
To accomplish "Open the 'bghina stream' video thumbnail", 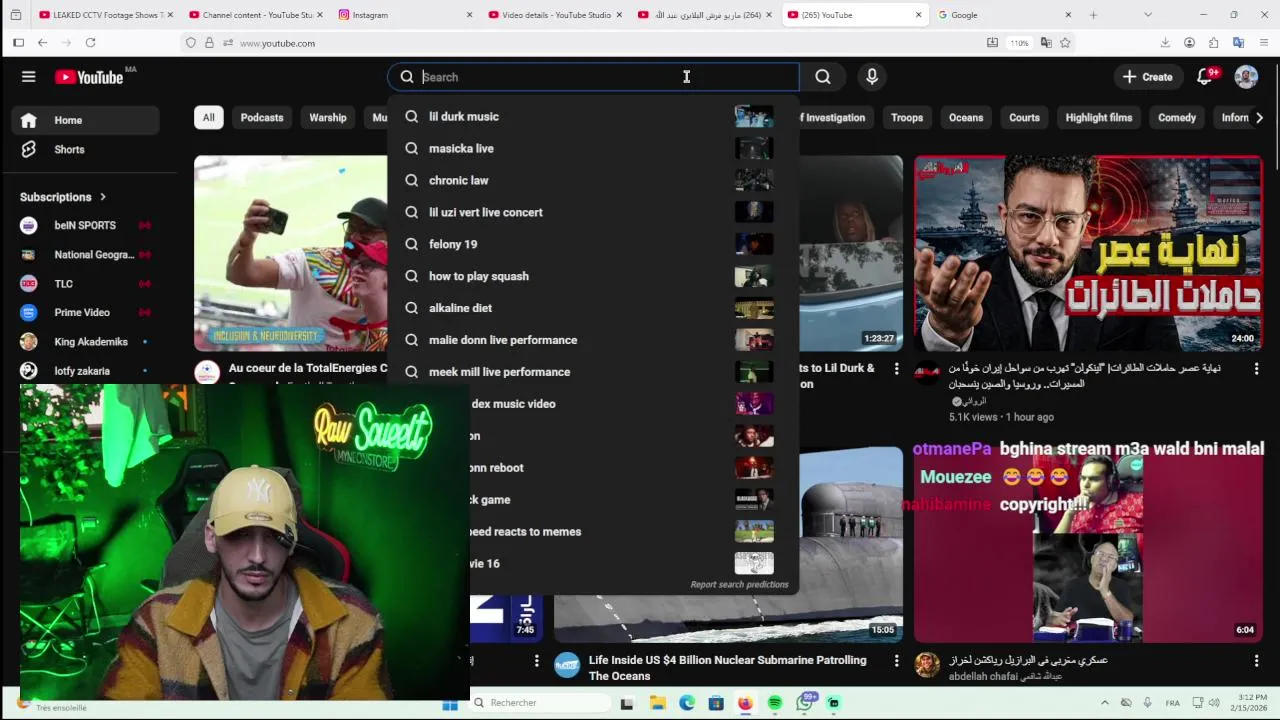I will click(1088, 543).
